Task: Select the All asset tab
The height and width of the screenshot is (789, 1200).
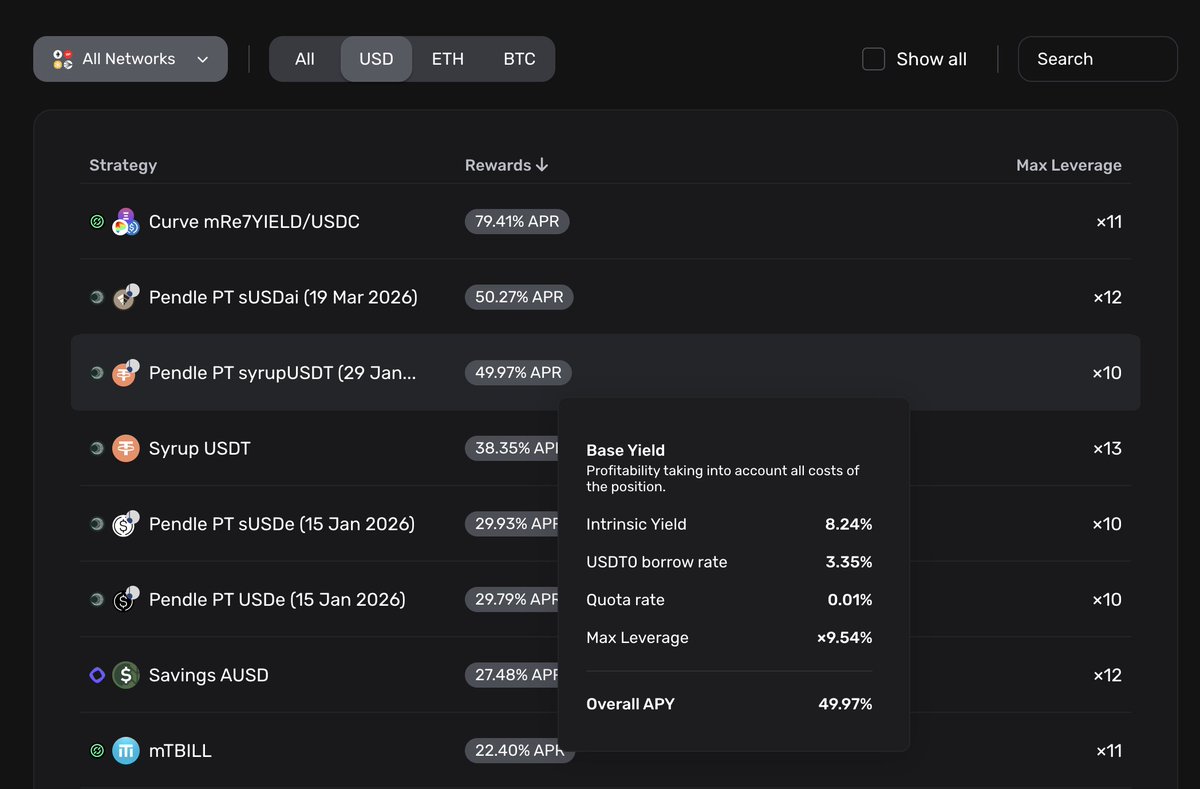Action: tap(305, 59)
